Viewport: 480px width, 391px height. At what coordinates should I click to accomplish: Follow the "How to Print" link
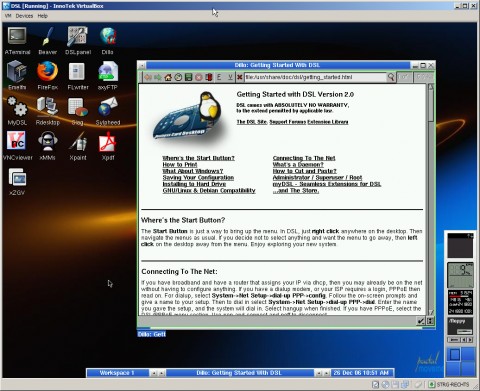(180, 165)
